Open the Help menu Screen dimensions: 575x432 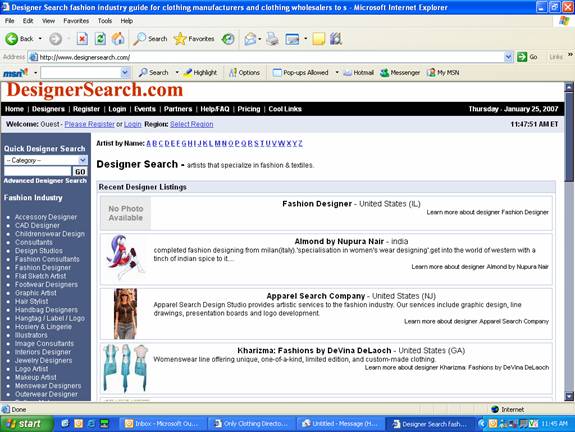click(x=127, y=21)
